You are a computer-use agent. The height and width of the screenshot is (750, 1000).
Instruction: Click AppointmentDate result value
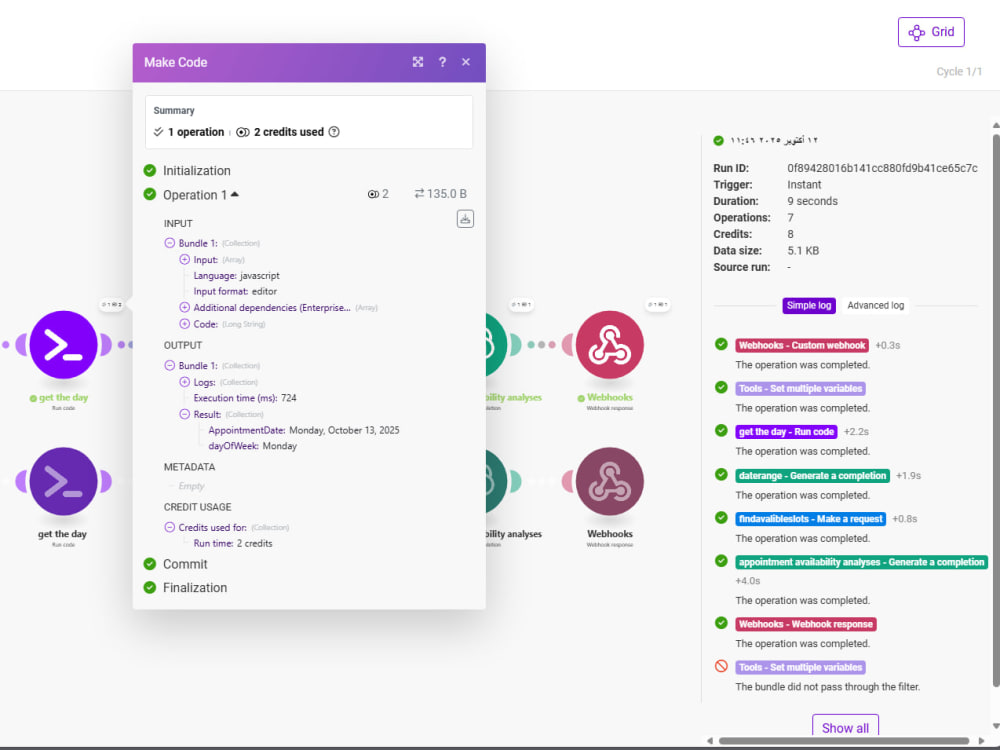[344, 430]
